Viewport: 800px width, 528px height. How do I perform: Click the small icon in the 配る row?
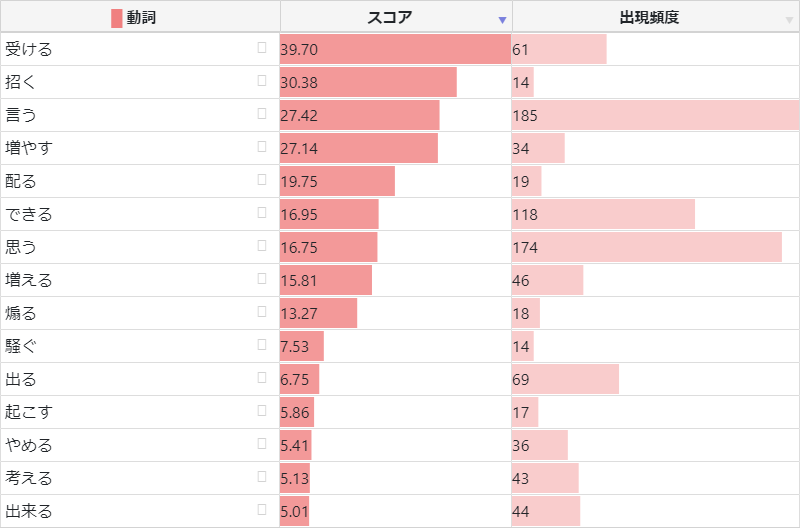tap(262, 179)
